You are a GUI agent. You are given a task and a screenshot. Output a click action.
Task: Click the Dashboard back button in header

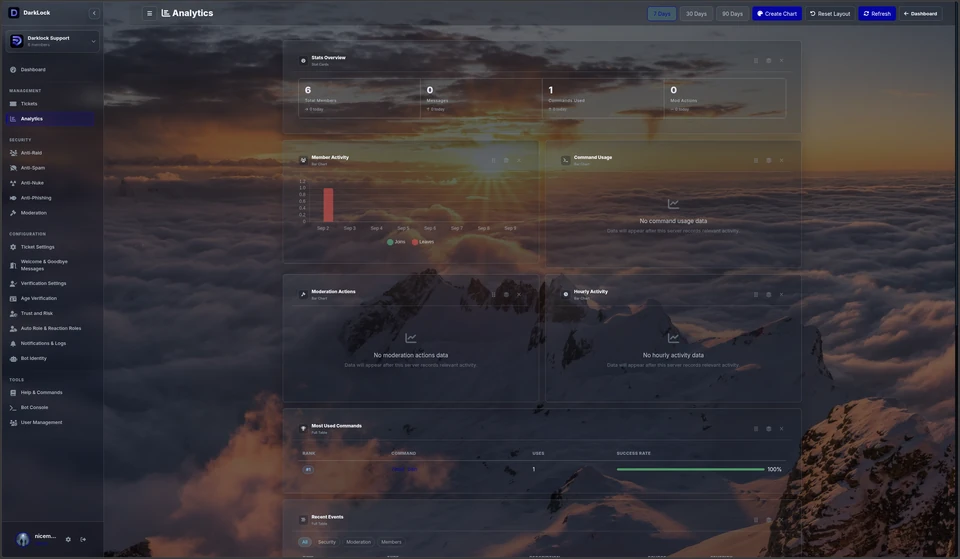click(920, 13)
